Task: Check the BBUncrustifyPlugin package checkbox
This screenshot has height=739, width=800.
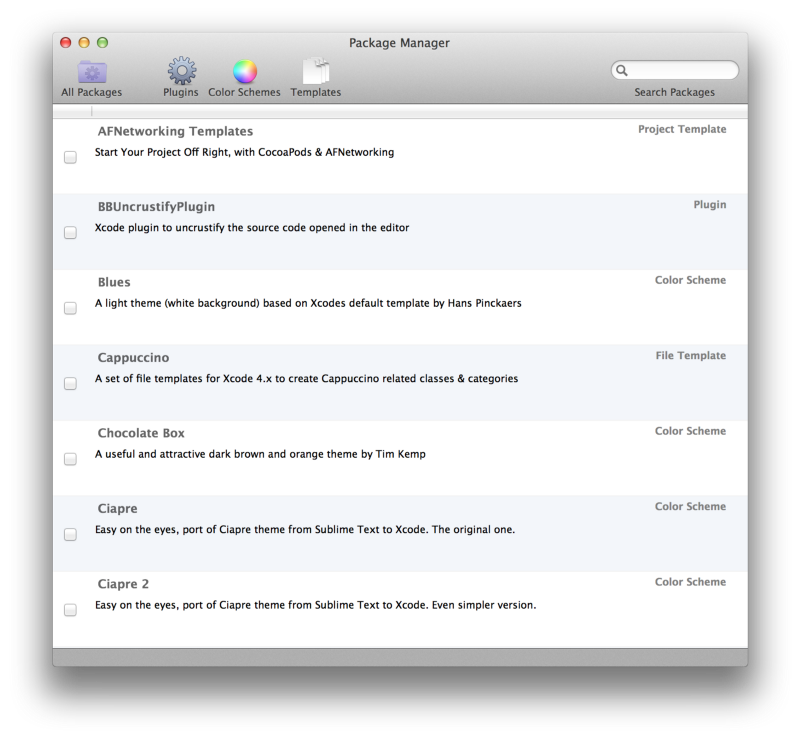Action: (70, 233)
